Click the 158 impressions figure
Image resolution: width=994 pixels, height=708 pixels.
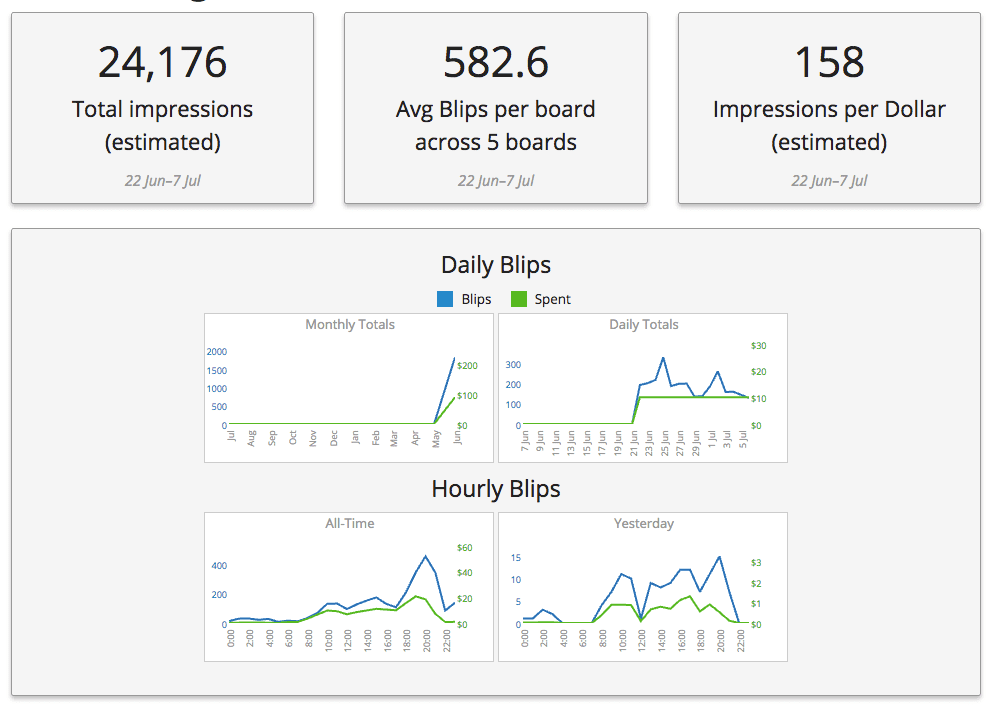pos(829,62)
